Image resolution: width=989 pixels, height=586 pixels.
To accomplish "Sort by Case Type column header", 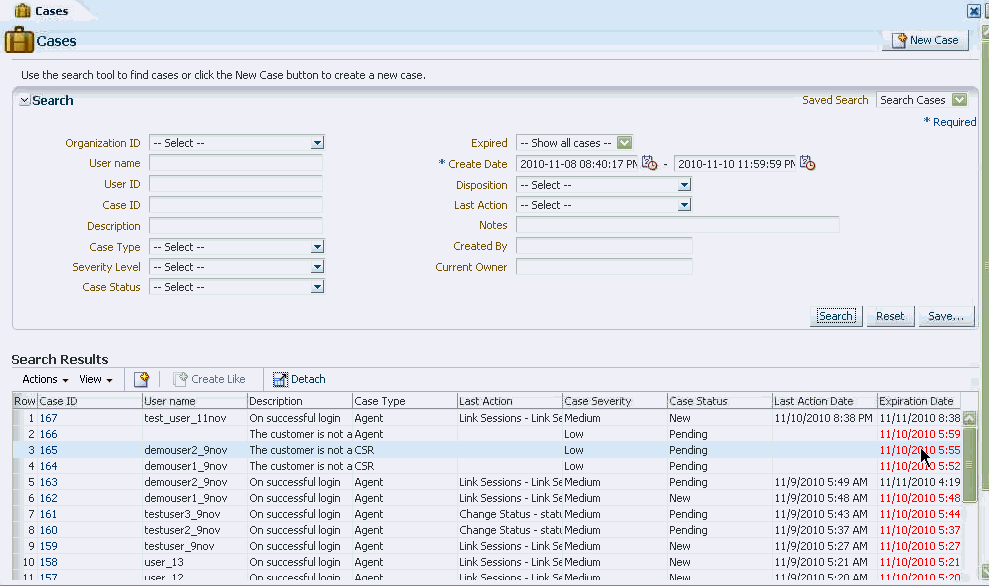I will [405, 401].
